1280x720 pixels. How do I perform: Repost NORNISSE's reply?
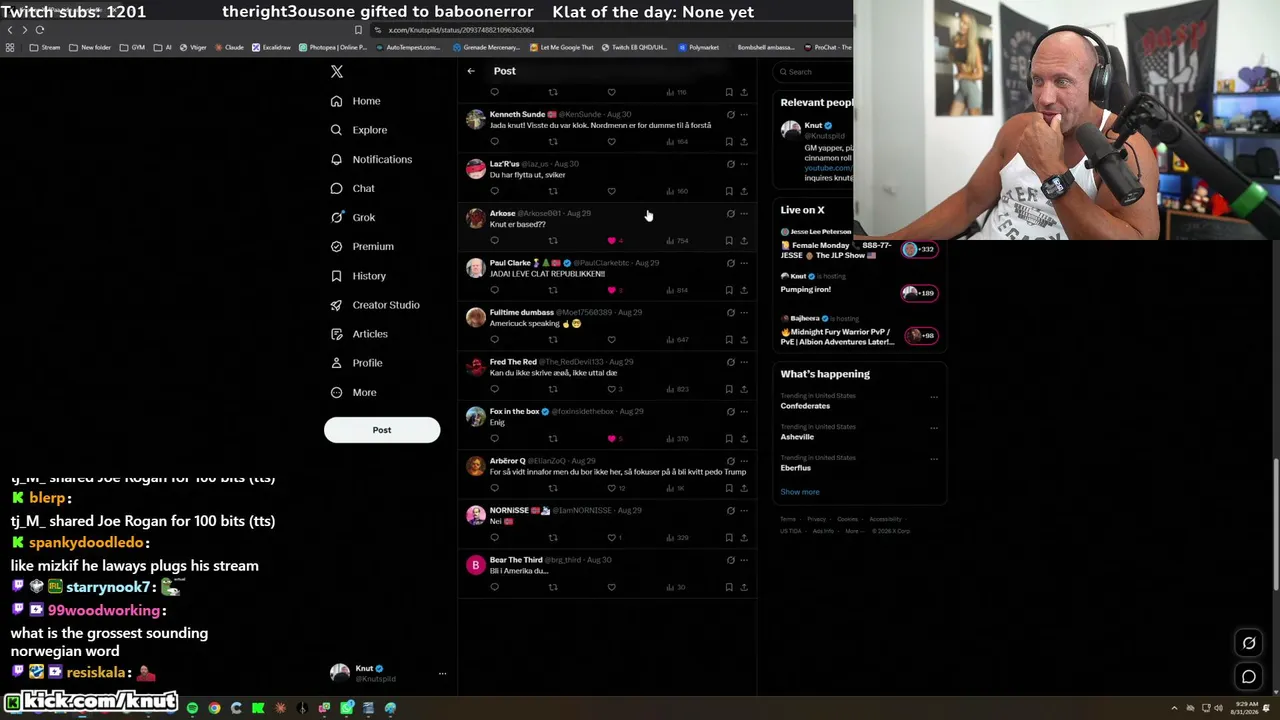click(553, 537)
